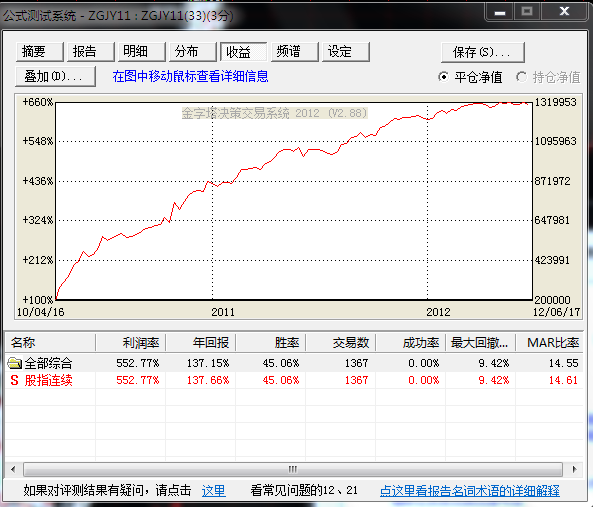Open the 明细 details tab
593x507 pixels.
[141, 51]
